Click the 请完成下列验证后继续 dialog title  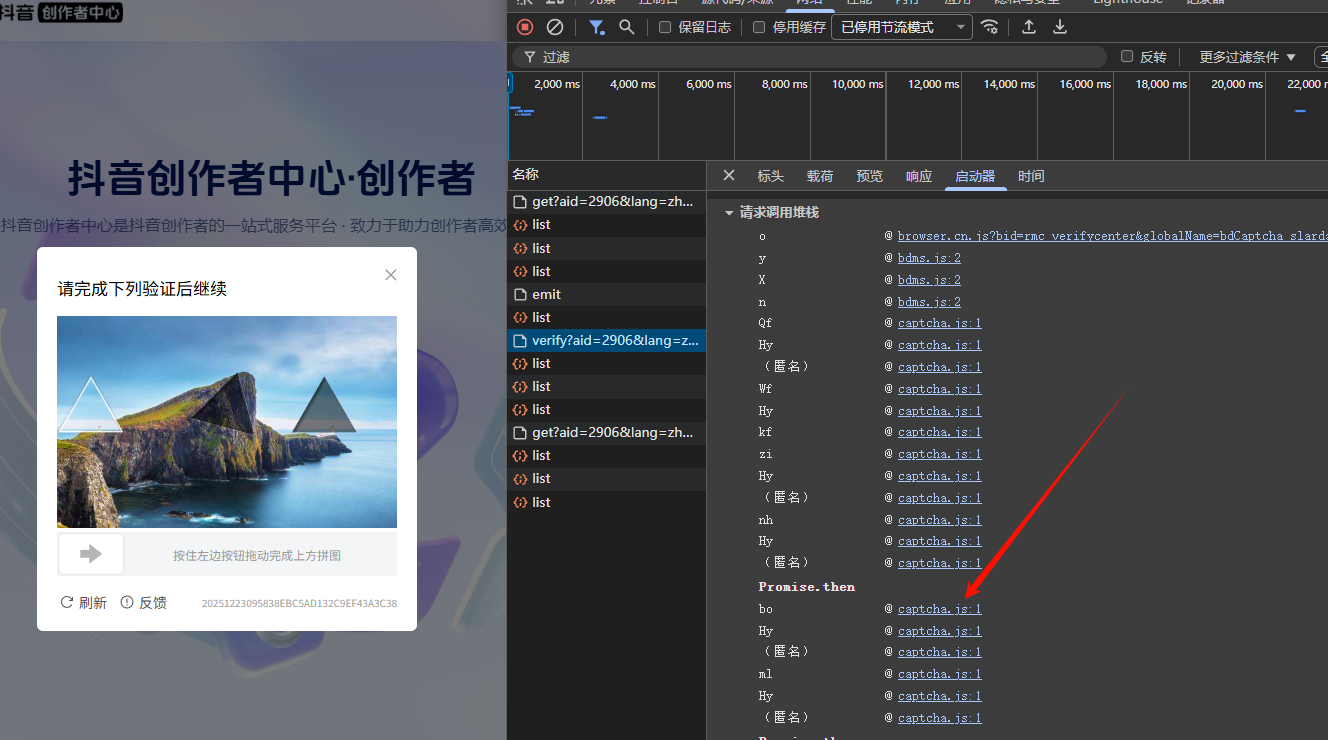[142, 289]
